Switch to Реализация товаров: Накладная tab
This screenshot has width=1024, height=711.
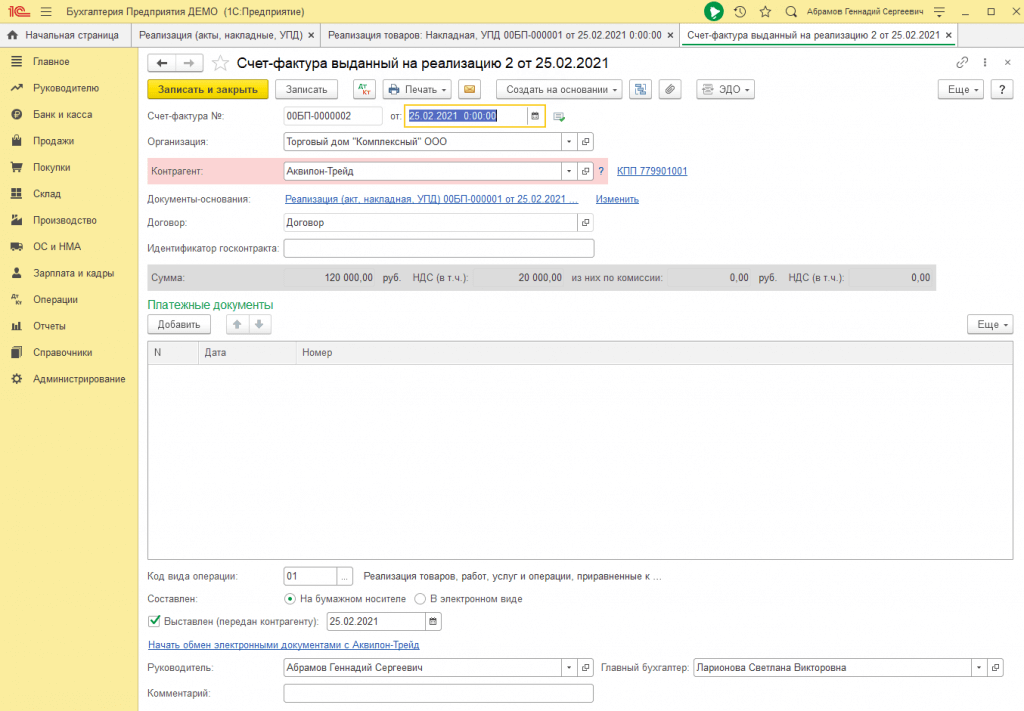click(x=494, y=35)
